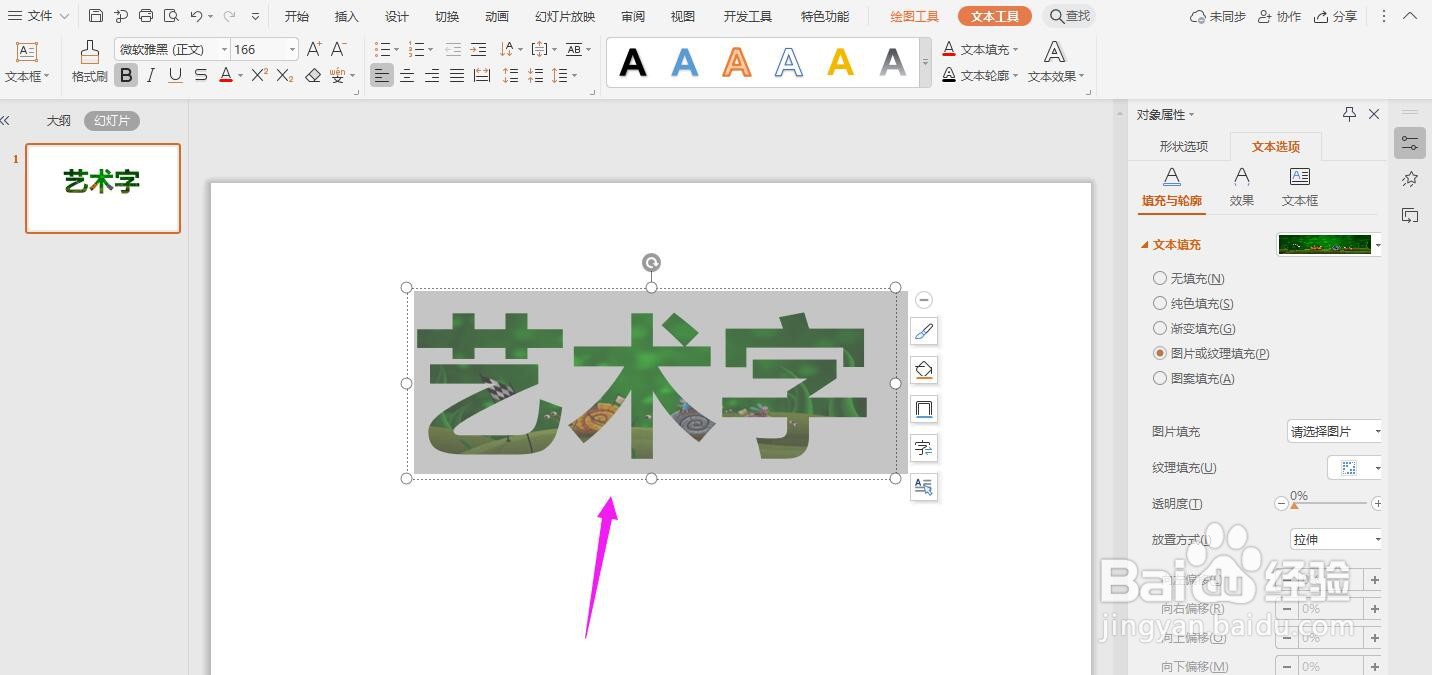
Task: Apply Superscript formatting
Action: click(x=259, y=75)
